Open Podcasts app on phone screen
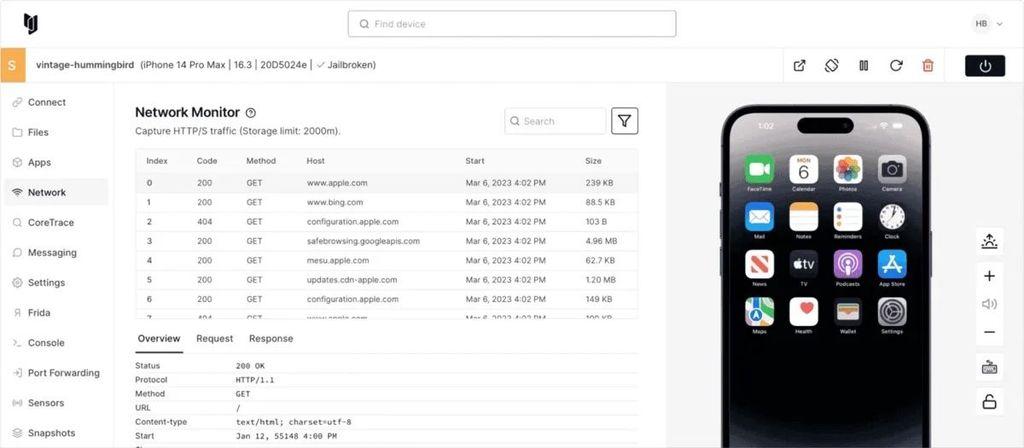Image resolution: width=1024 pixels, height=448 pixels. pyautogui.click(x=848, y=264)
